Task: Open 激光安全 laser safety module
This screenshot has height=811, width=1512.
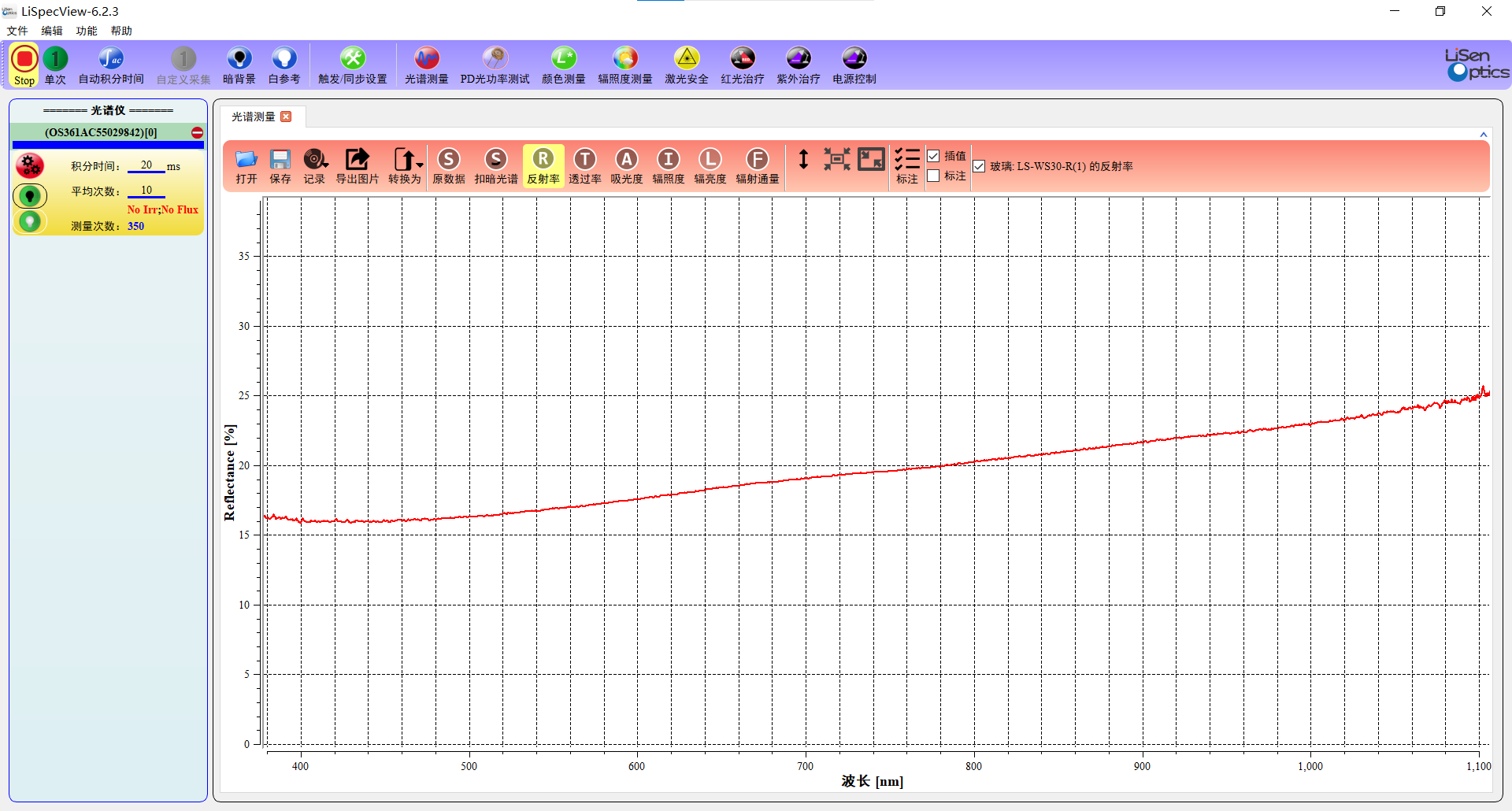Action: click(x=686, y=59)
